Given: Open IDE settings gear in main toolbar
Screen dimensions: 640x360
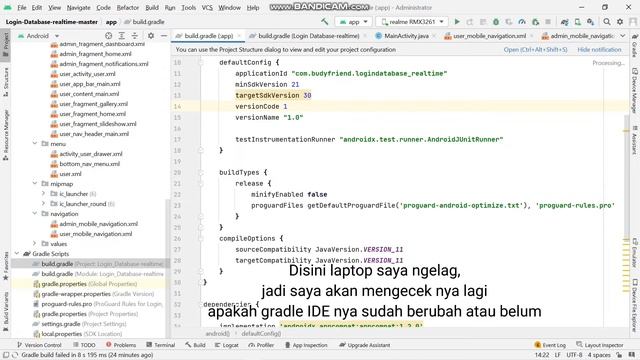Looking at the screenshot, I should pyautogui.click(x=620, y=22).
